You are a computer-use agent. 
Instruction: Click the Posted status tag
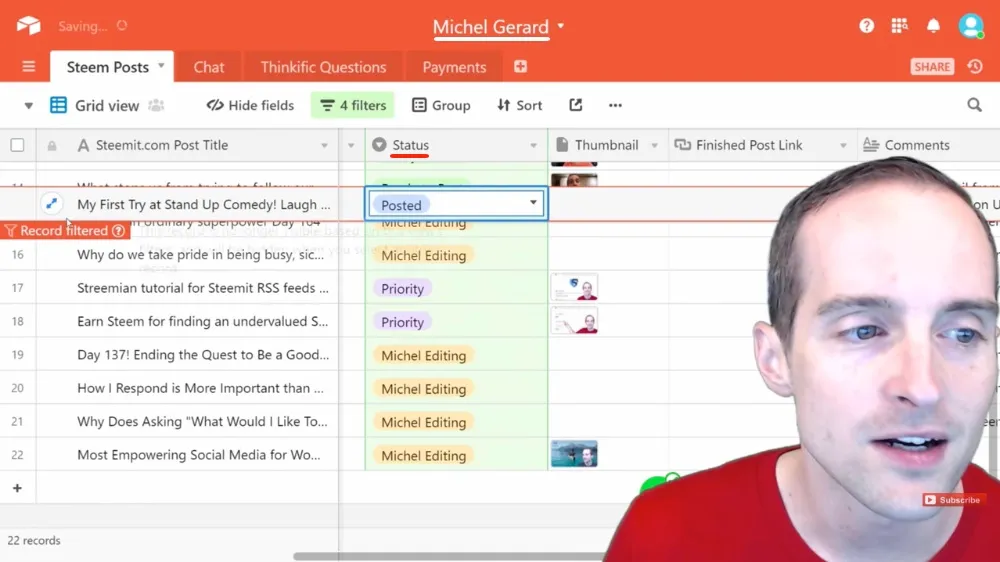coord(401,205)
